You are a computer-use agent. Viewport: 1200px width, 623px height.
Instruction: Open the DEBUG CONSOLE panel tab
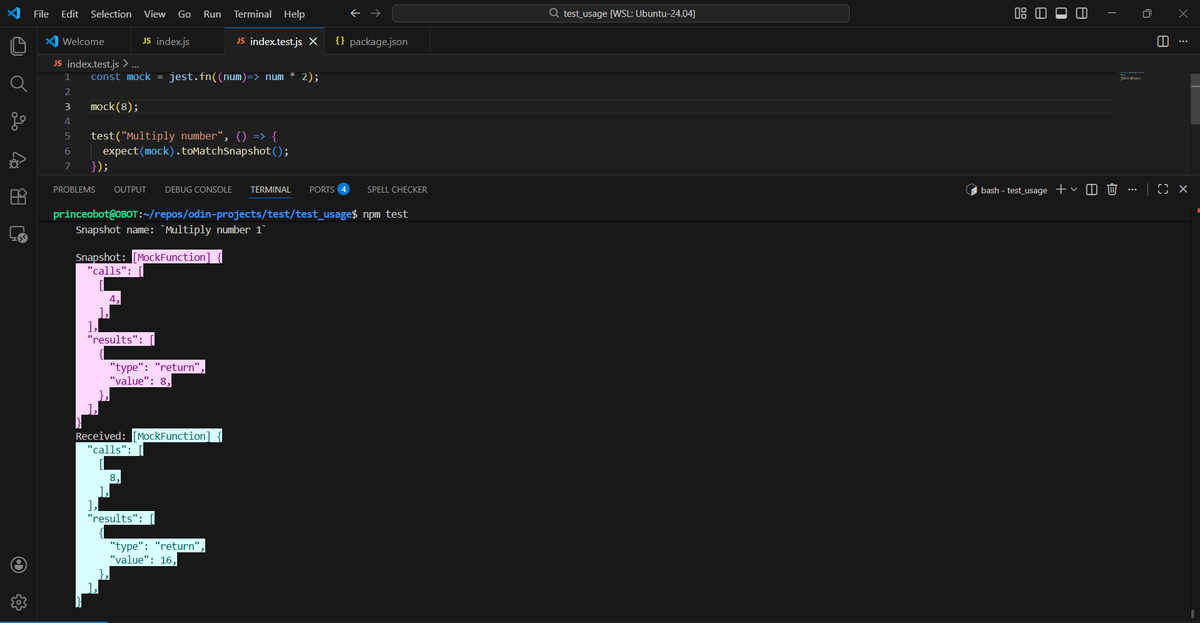198,189
